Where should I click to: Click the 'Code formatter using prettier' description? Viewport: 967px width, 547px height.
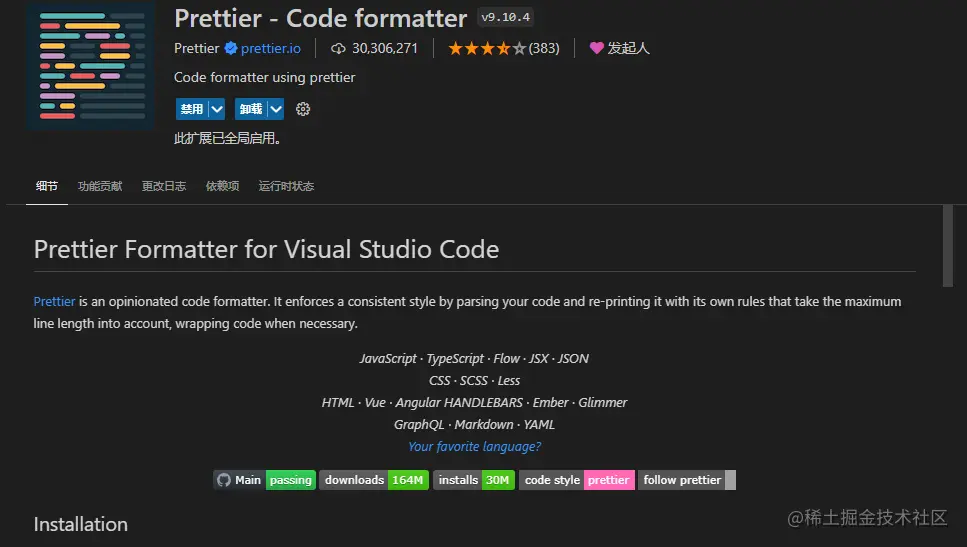[x=265, y=78]
